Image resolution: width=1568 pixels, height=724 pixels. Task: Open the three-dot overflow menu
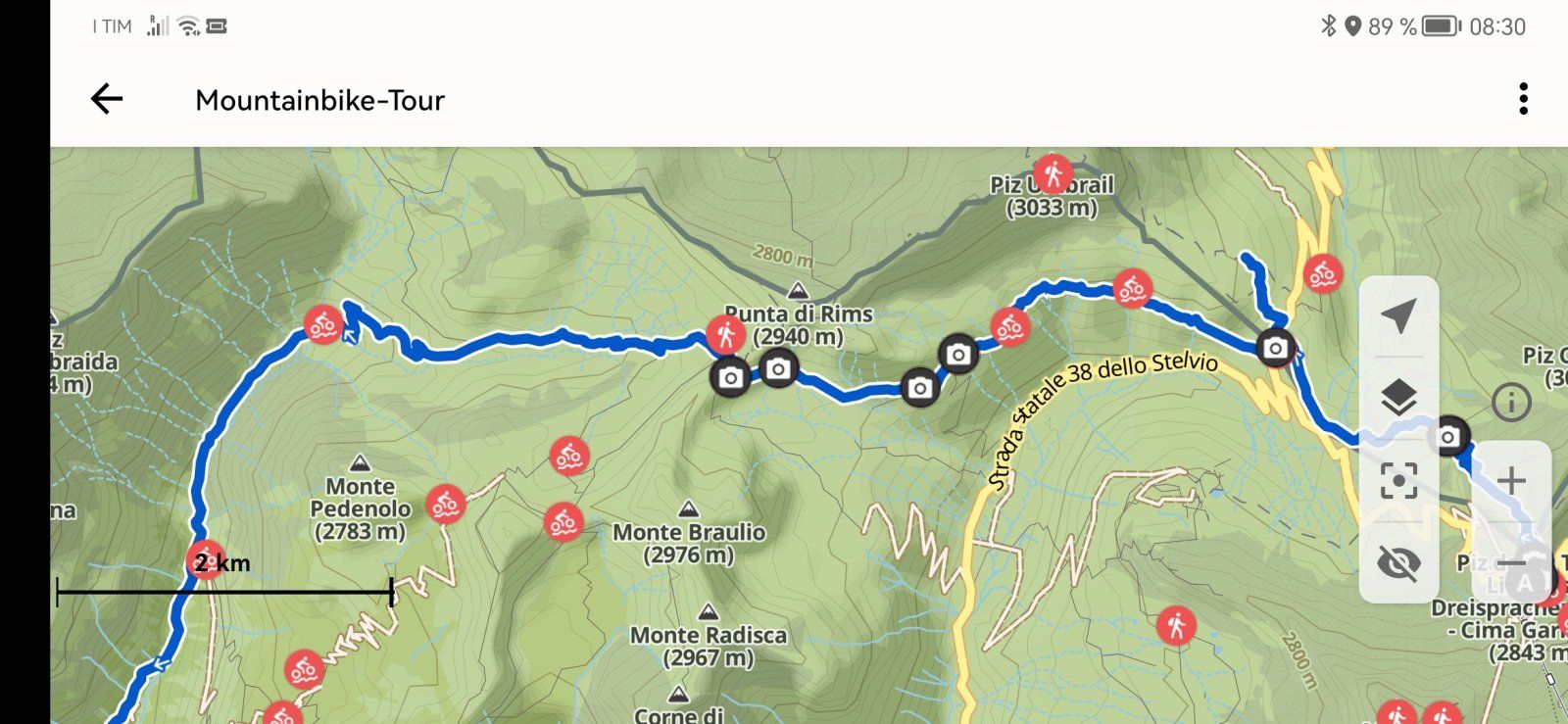tap(1523, 99)
